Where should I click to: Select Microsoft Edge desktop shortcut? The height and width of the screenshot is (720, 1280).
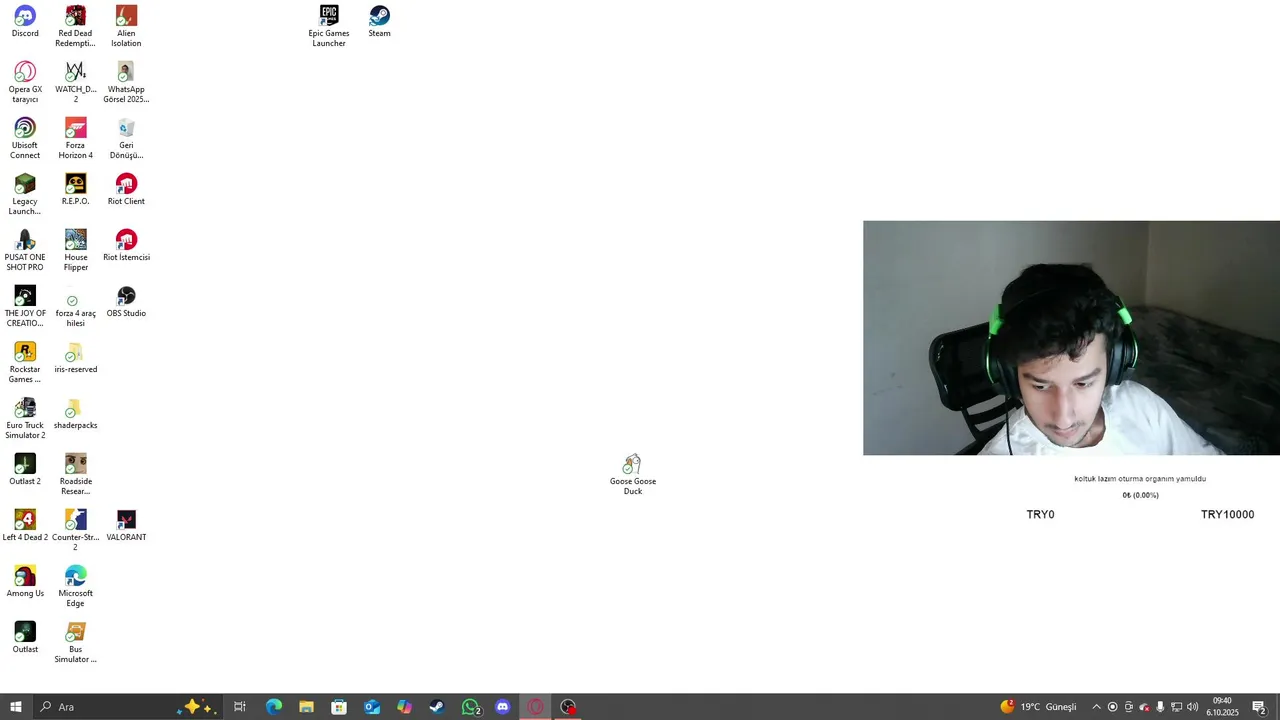(x=75, y=586)
